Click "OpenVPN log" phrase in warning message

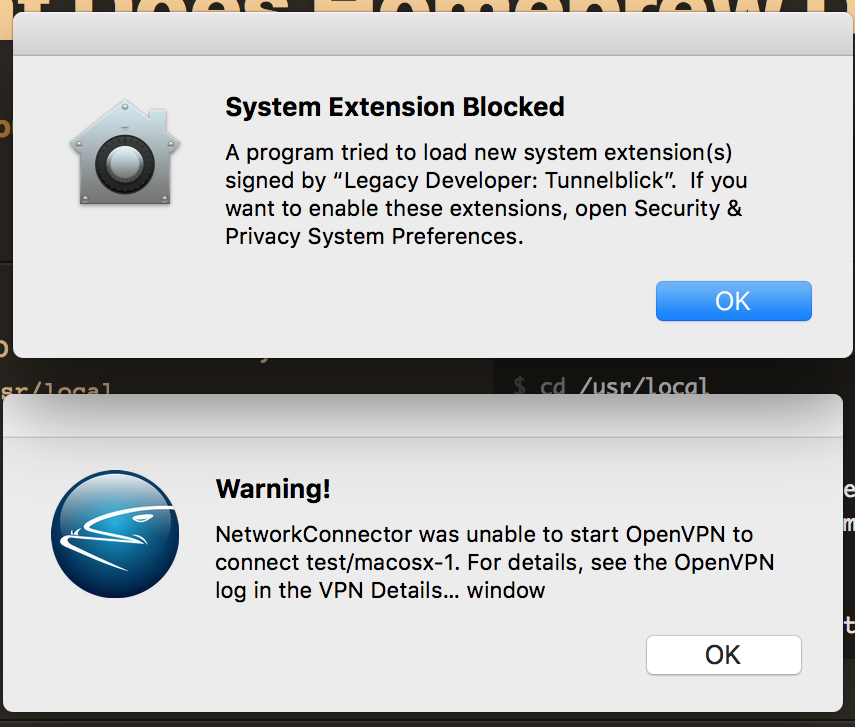[495, 576]
